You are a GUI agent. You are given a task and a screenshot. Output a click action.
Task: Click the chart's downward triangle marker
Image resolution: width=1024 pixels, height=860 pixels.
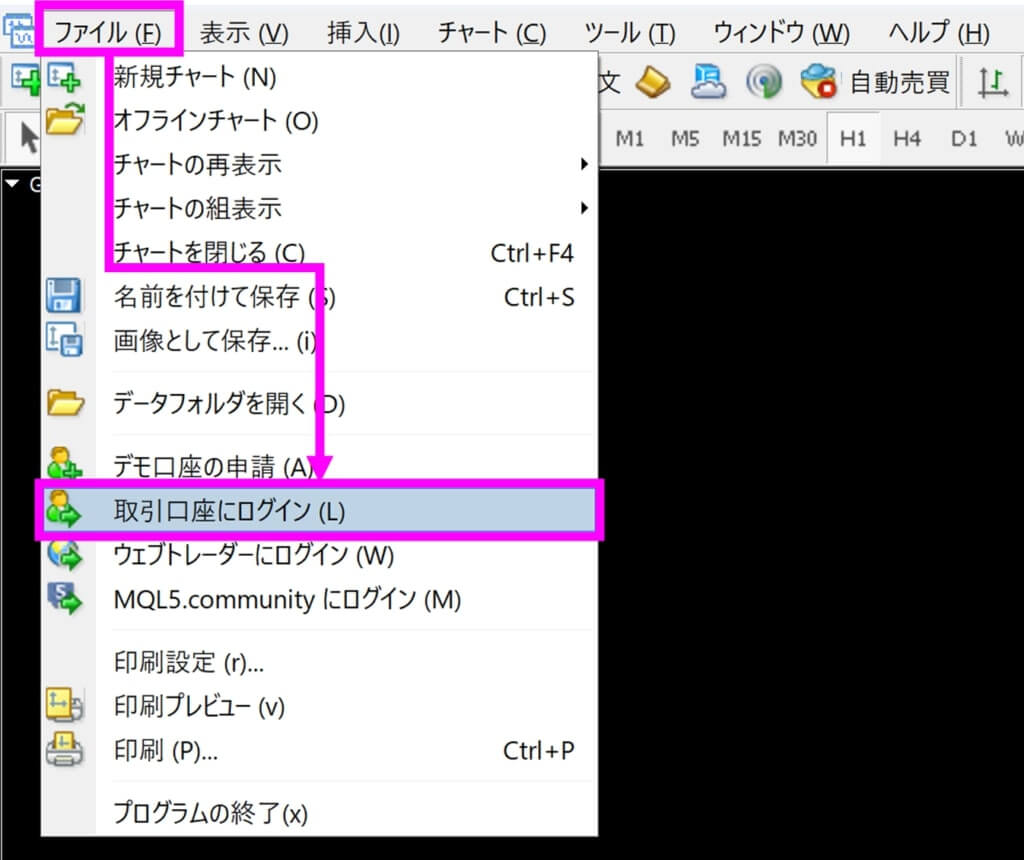(12, 184)
